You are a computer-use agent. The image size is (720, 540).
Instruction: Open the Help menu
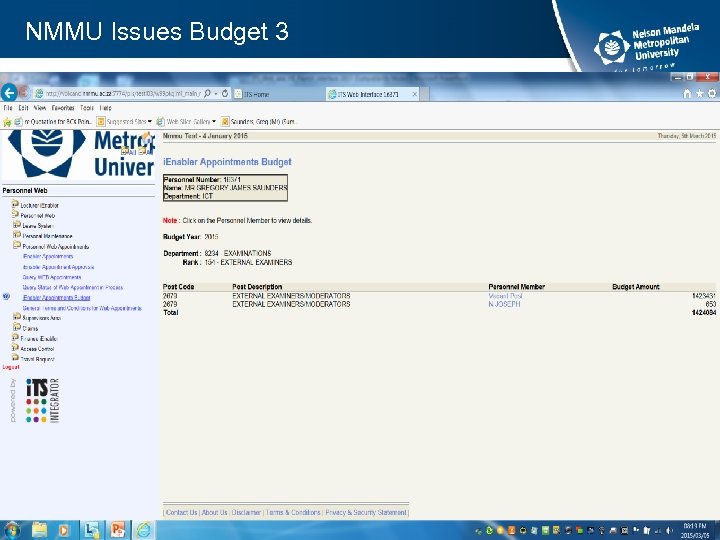pos(106,108)
